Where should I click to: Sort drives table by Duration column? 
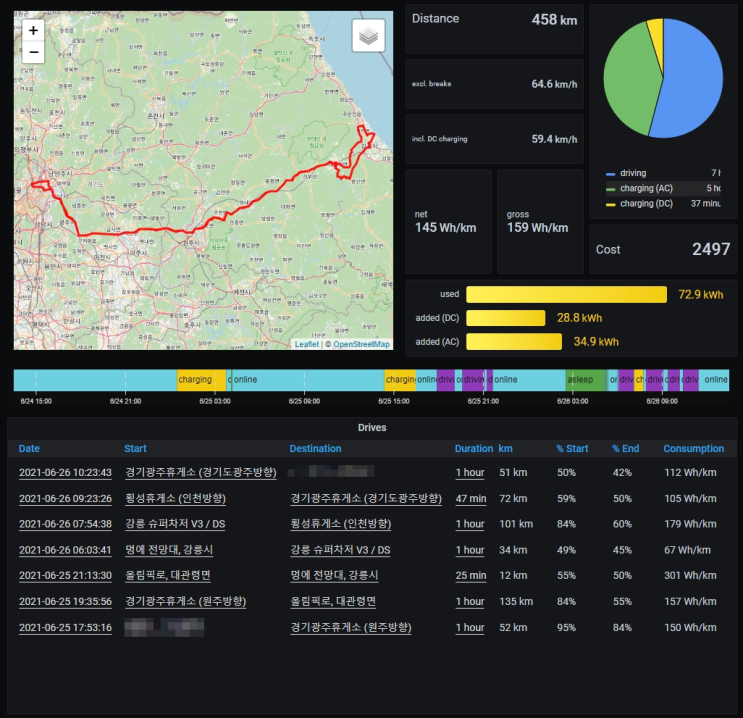point(474,448)
